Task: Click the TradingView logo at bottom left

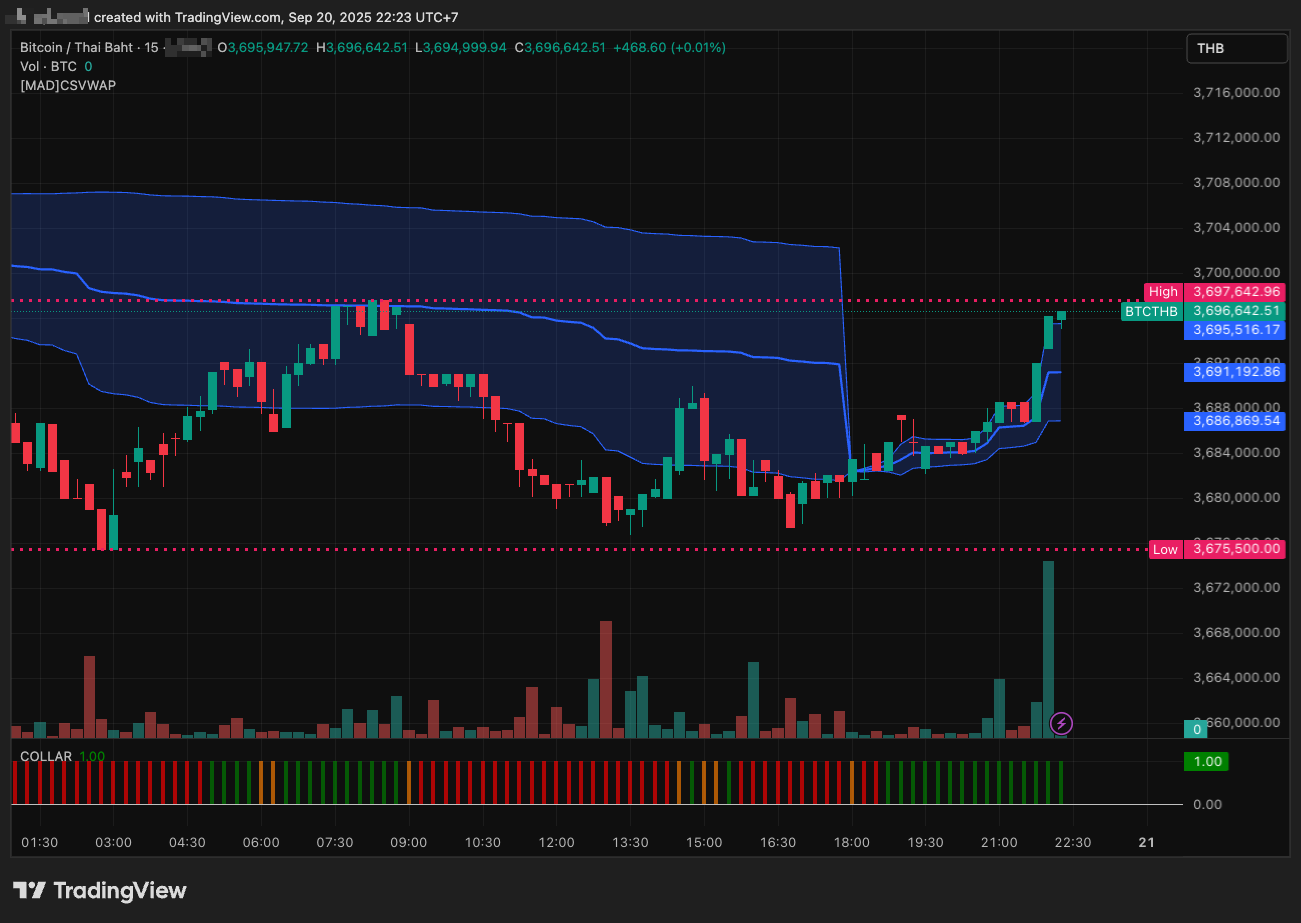Action: point(99,890)
